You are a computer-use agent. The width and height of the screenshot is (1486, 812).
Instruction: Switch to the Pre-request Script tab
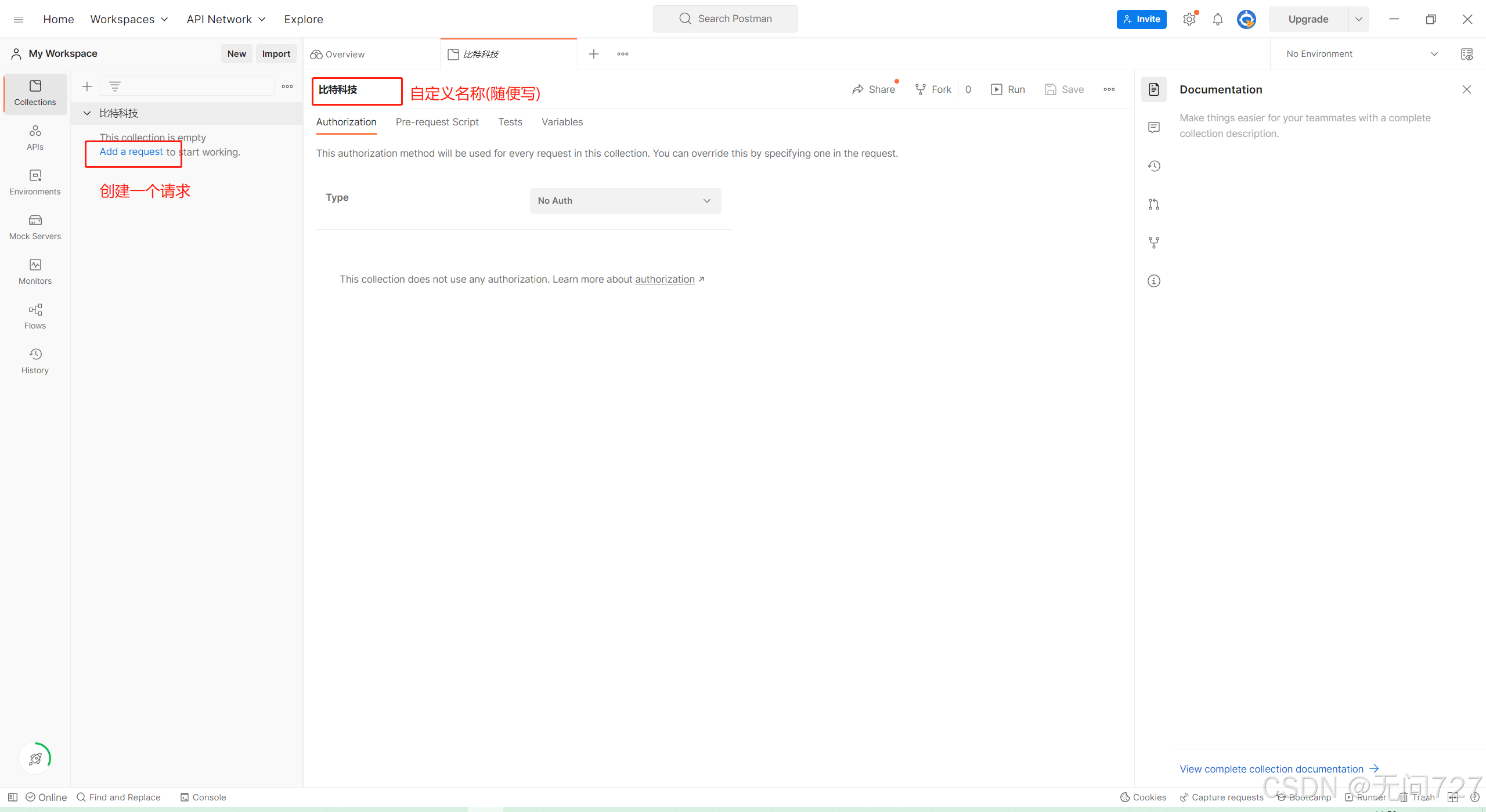click(x=437, y=122)
